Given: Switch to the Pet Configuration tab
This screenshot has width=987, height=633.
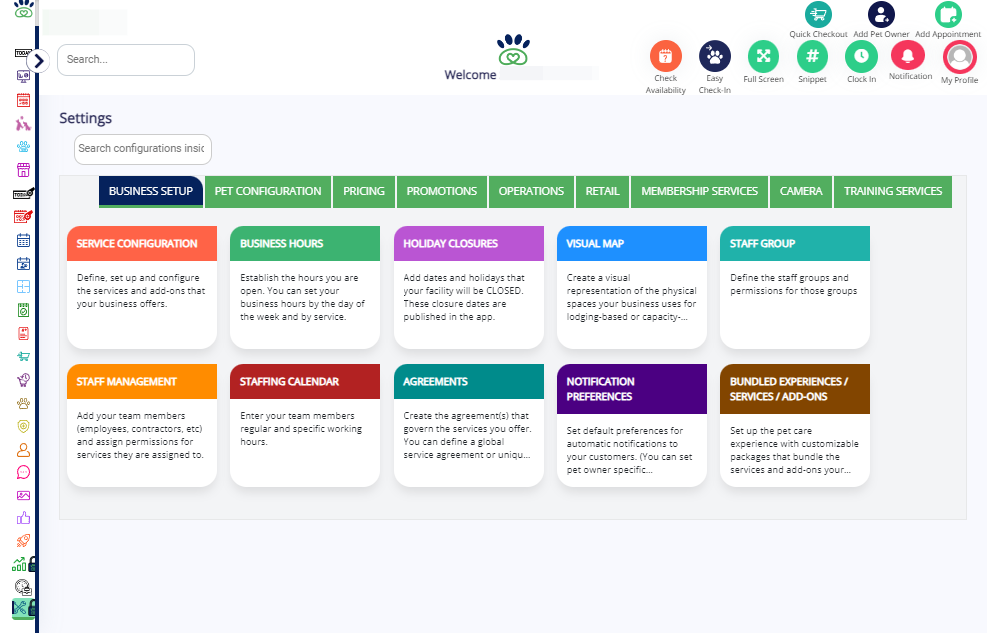Looking at the screenshot, I should 268,191.
